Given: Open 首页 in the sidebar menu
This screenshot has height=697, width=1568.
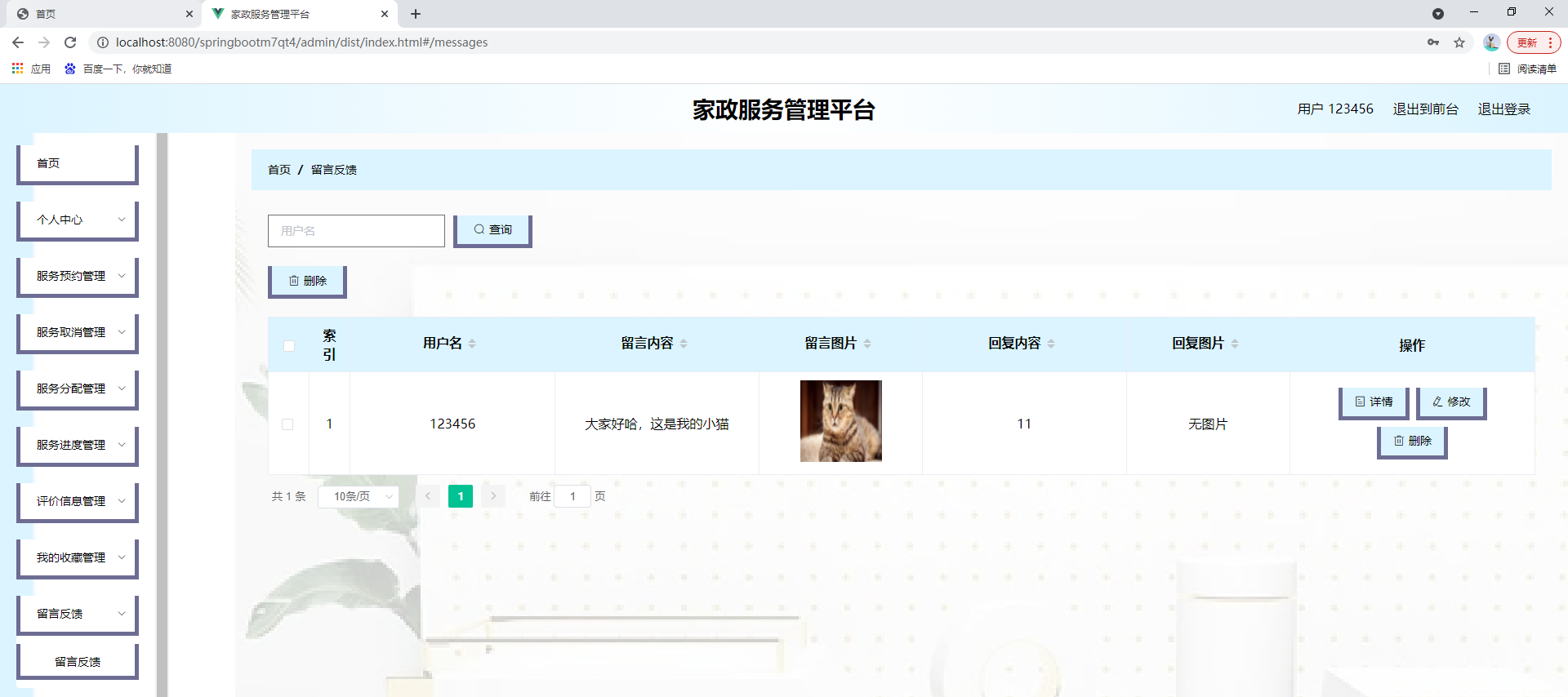Looking at the screenshot, I should click(x=78, y=163).
